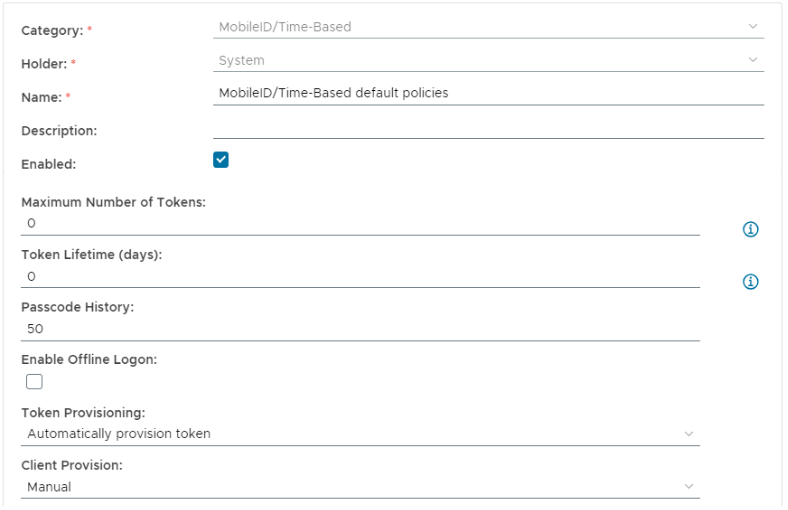Uncheck the Enabled checkbox

(221, 159)
